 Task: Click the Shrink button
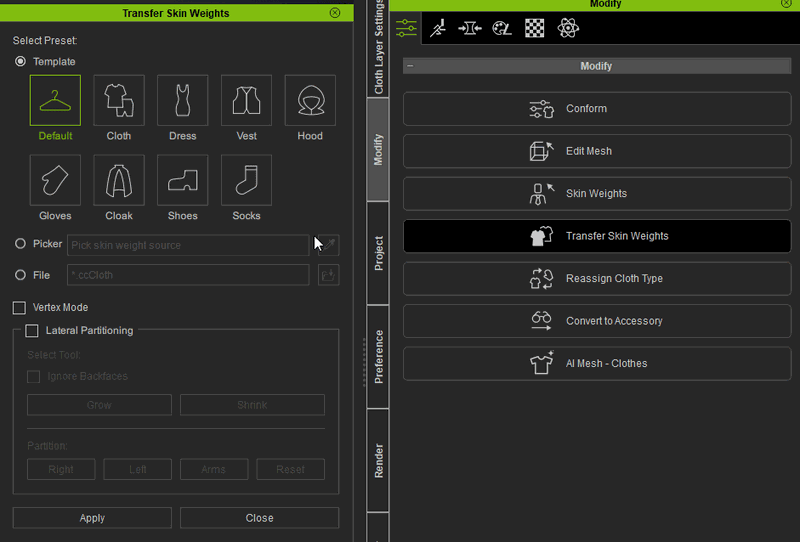click(252, 405)
